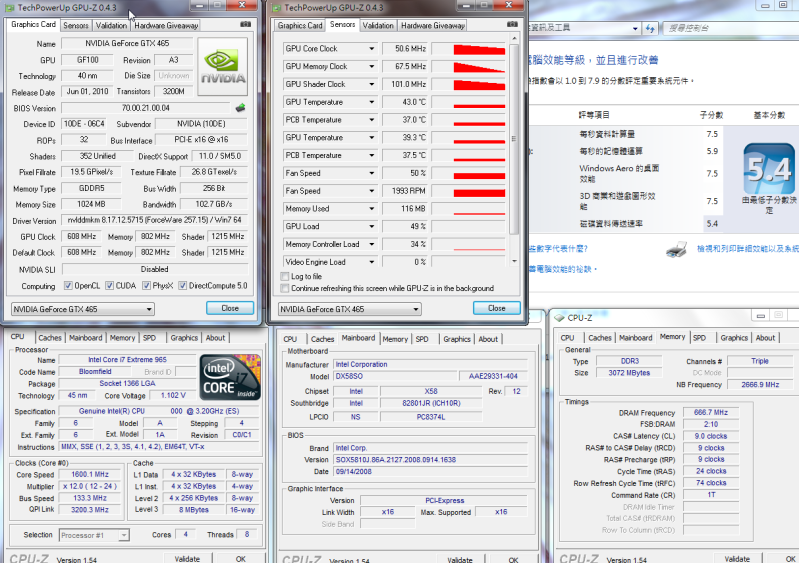Click Validate in left CPU-Z window
The width and height of the screenshot is (799, 563).
[x=188, y=558]
